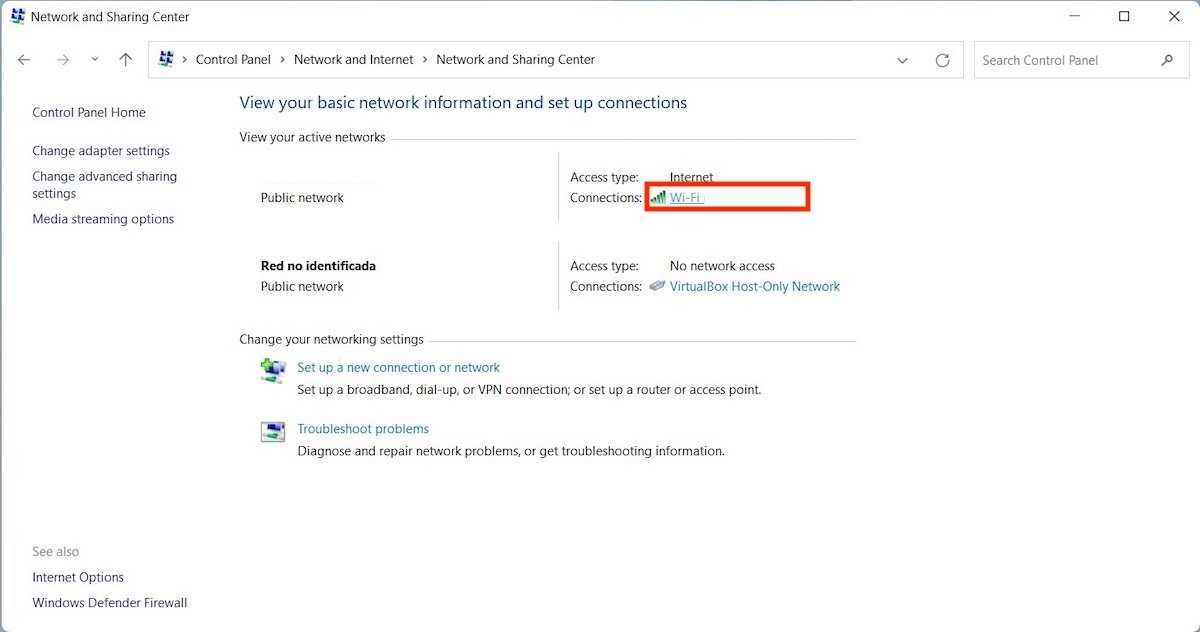Click the Search Control Panel field
This screenshot has height=632, width=1200.
(1065, 60)
